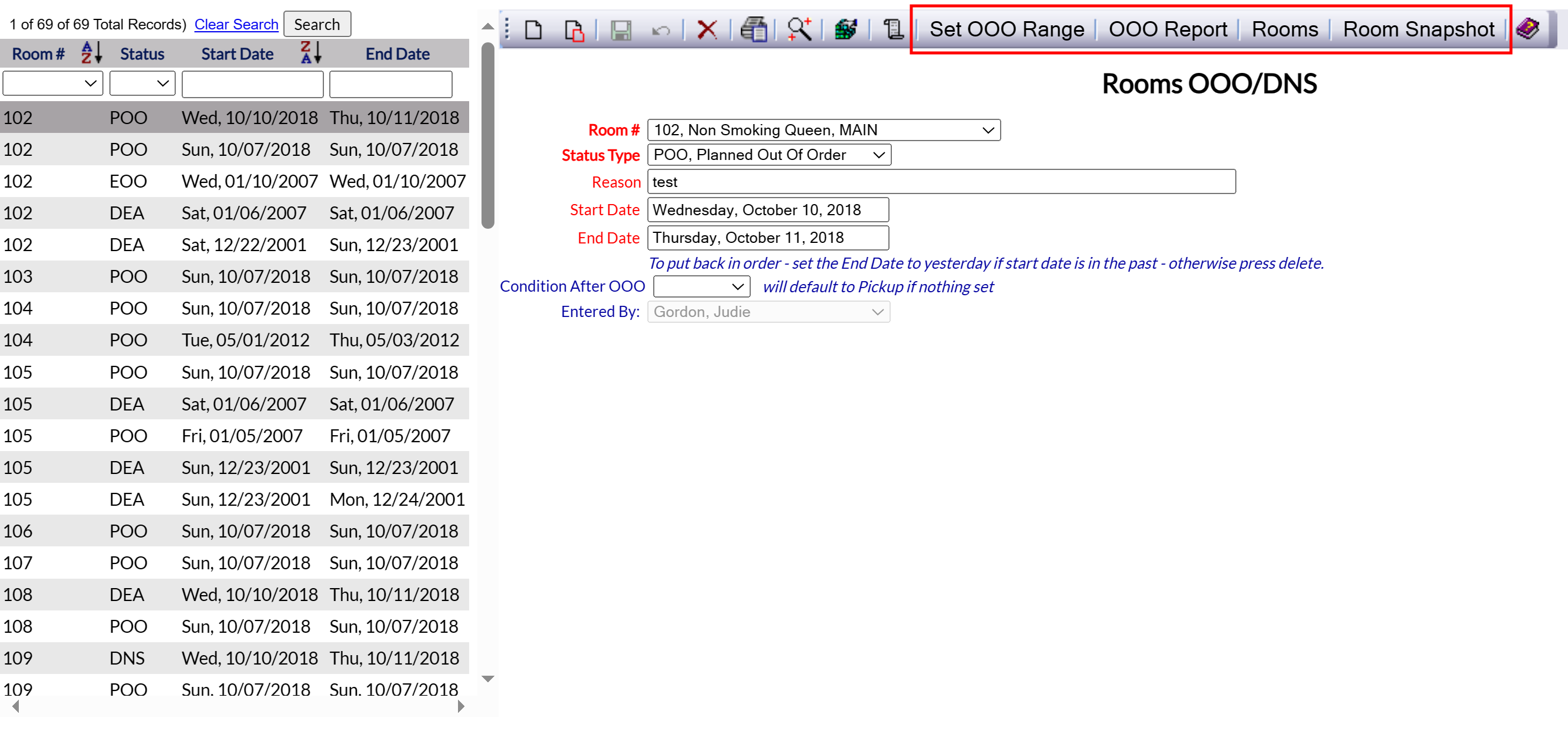Image resolution: width=1568 pixels, height=731 pixels.
Task: Click the Search button
Action: 317,24
